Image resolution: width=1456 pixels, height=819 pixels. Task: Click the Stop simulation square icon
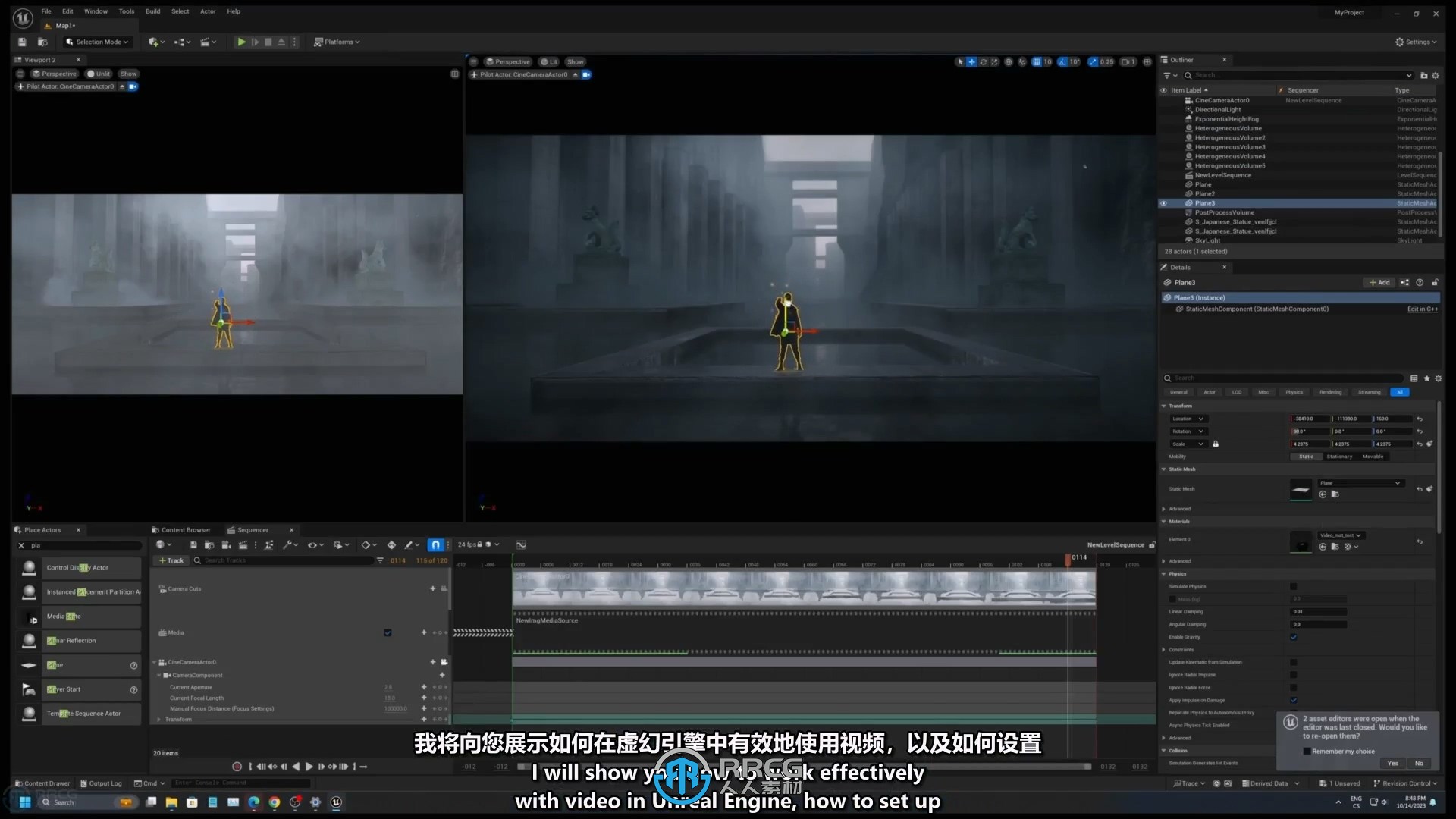(x=268, y=42)
